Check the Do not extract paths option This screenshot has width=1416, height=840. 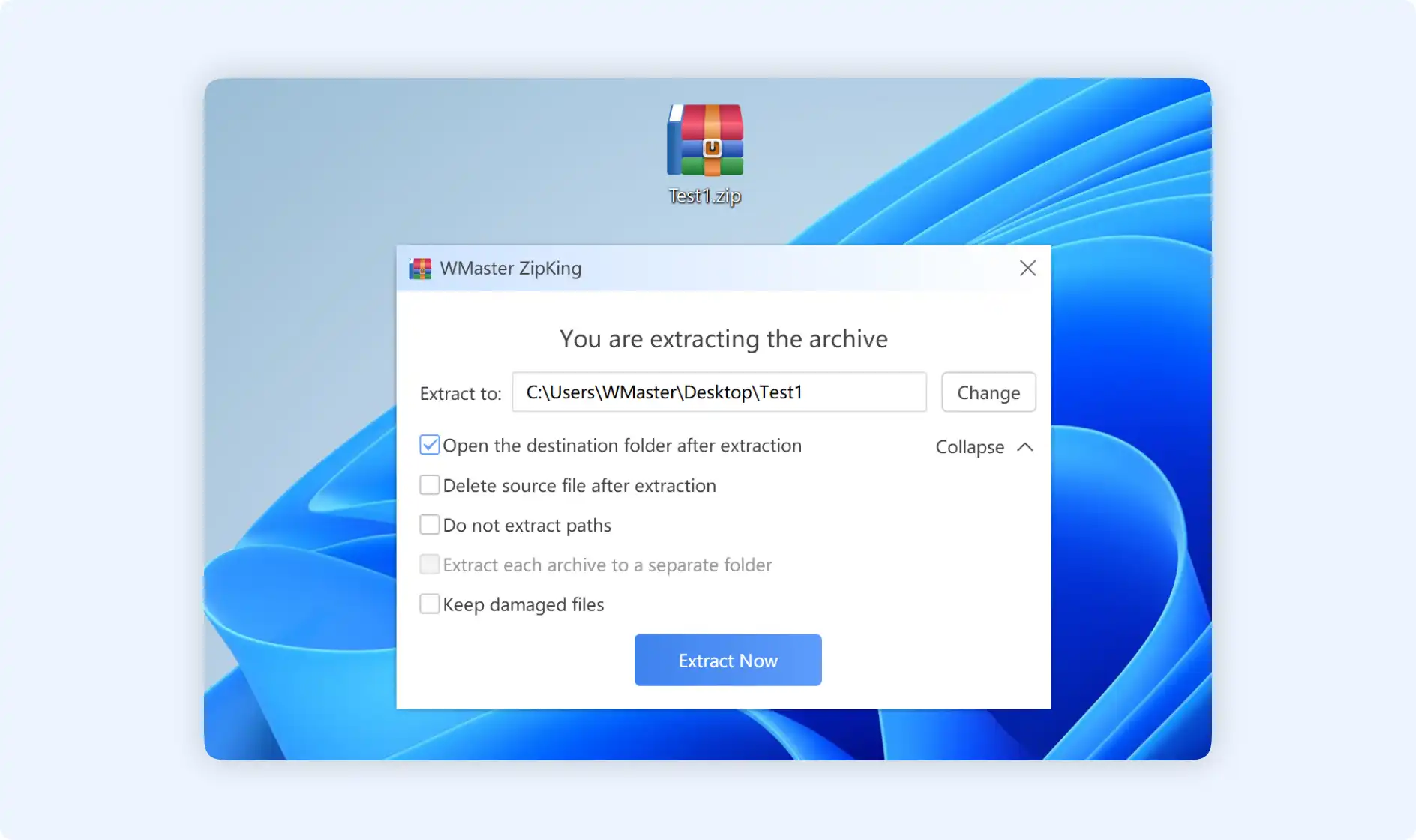coord(429,524)
